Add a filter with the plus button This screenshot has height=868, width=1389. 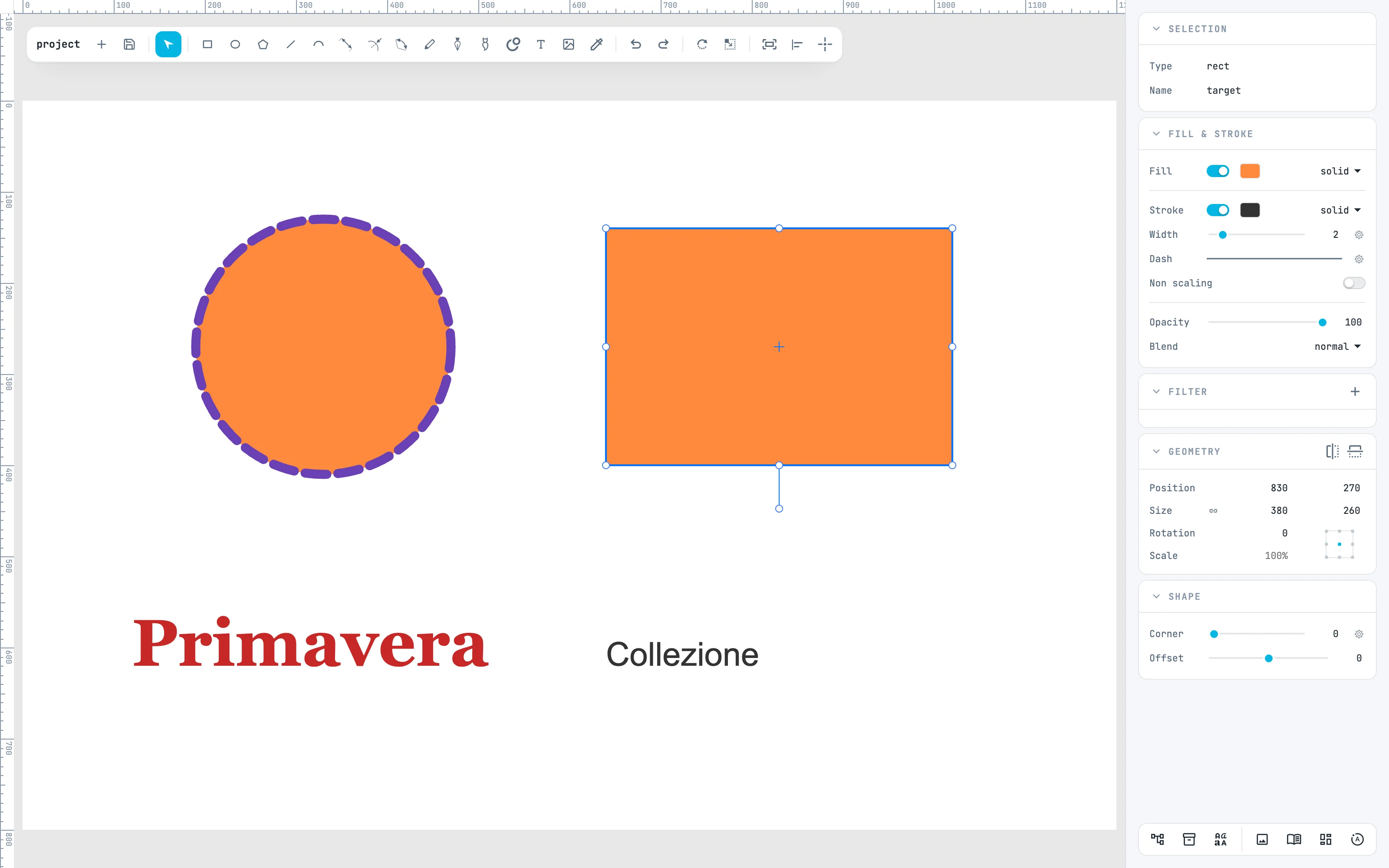coord(1355,391)
